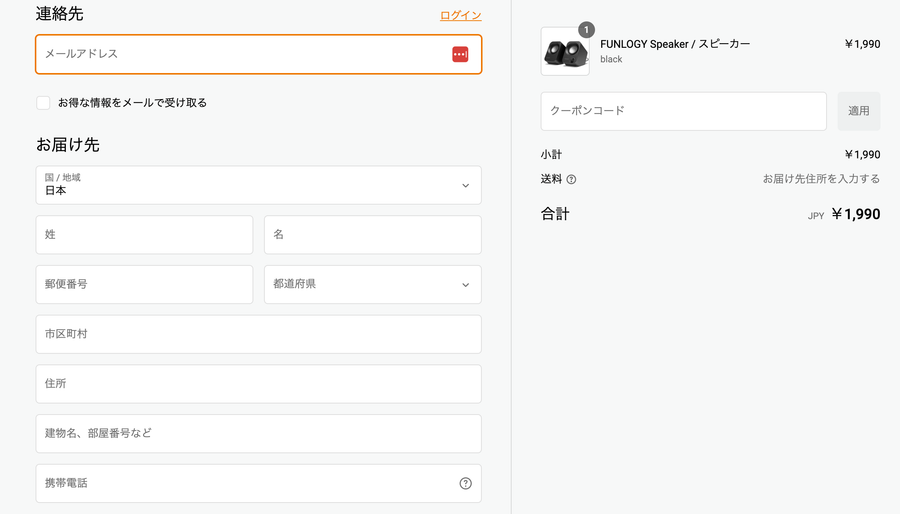This screenshot has width=900, height=514.
Task: Click the お届け先住所を入力する shipping text
Action: click(x=821, y=179)
